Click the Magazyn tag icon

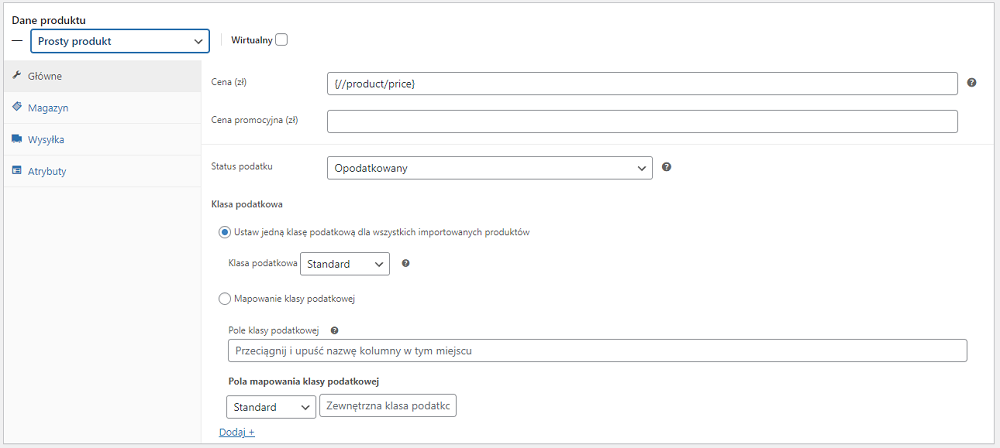pos(17,107)
